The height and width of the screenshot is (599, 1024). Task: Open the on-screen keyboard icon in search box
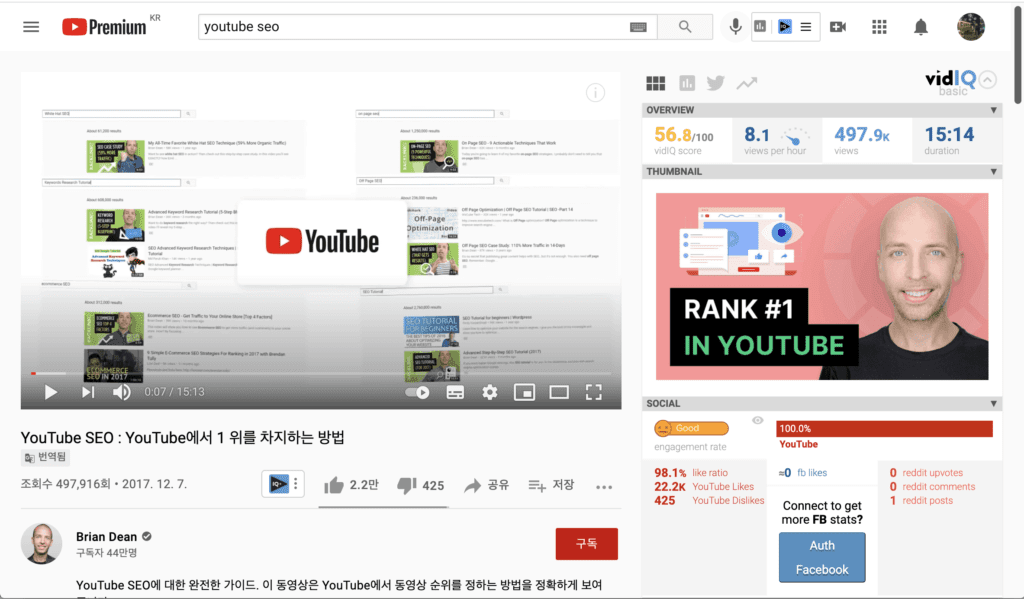coord(638,27)
